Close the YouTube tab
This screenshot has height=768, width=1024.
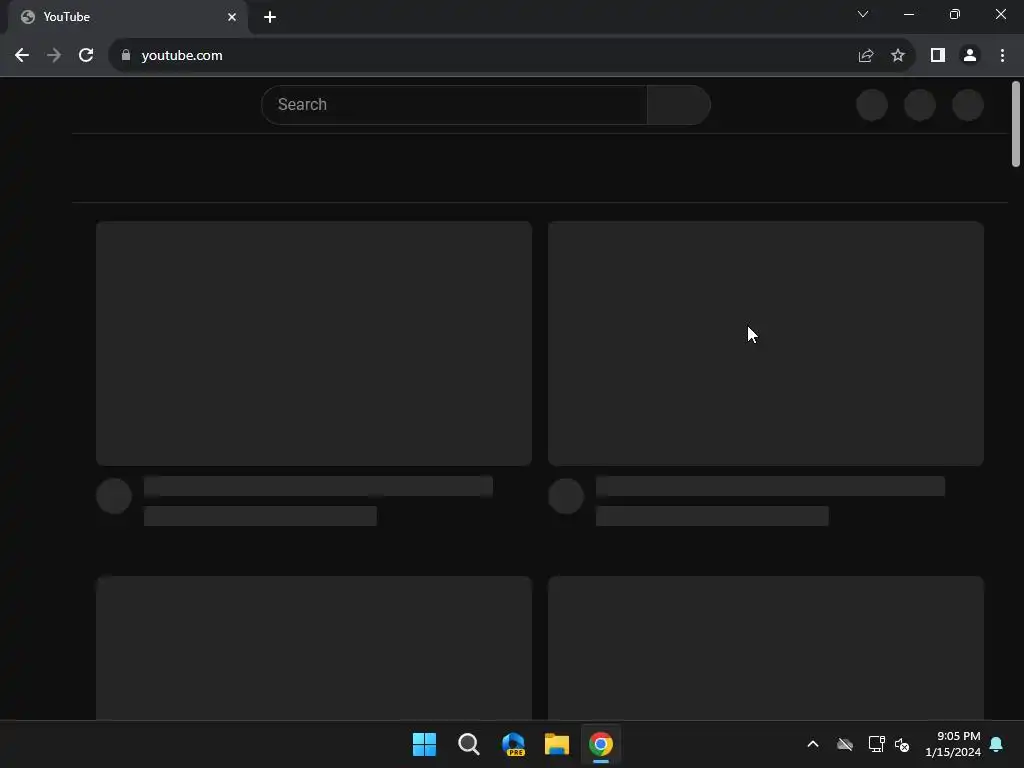click(x=232, y=17)
